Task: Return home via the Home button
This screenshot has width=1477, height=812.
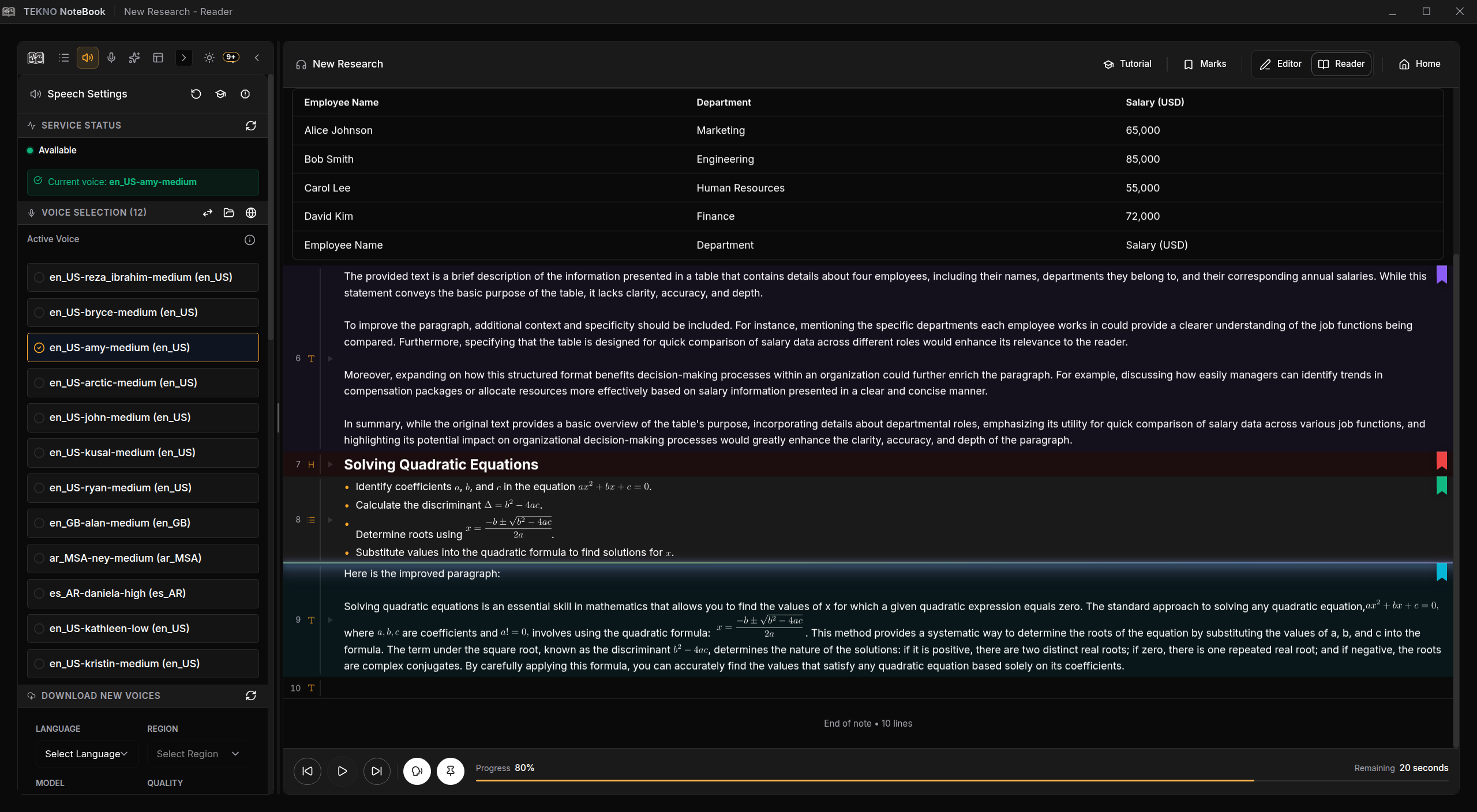Action: (x=1419, y=64)
